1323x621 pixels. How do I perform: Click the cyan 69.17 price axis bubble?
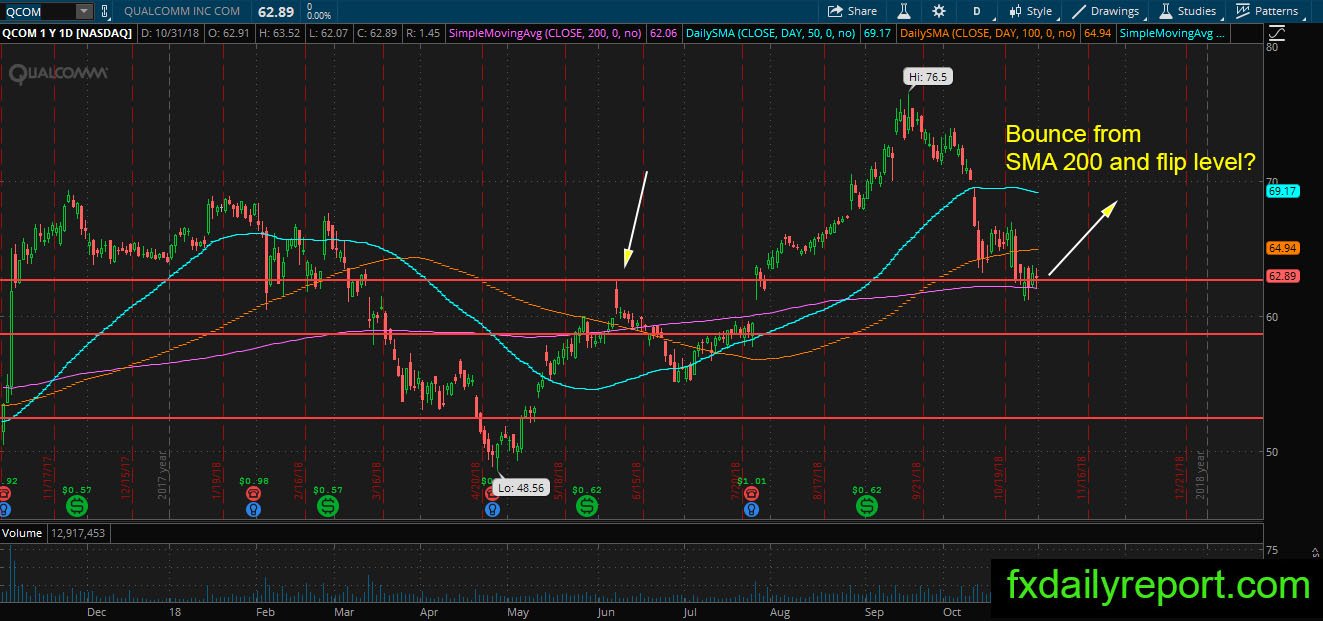click(x=1282, y=190)
